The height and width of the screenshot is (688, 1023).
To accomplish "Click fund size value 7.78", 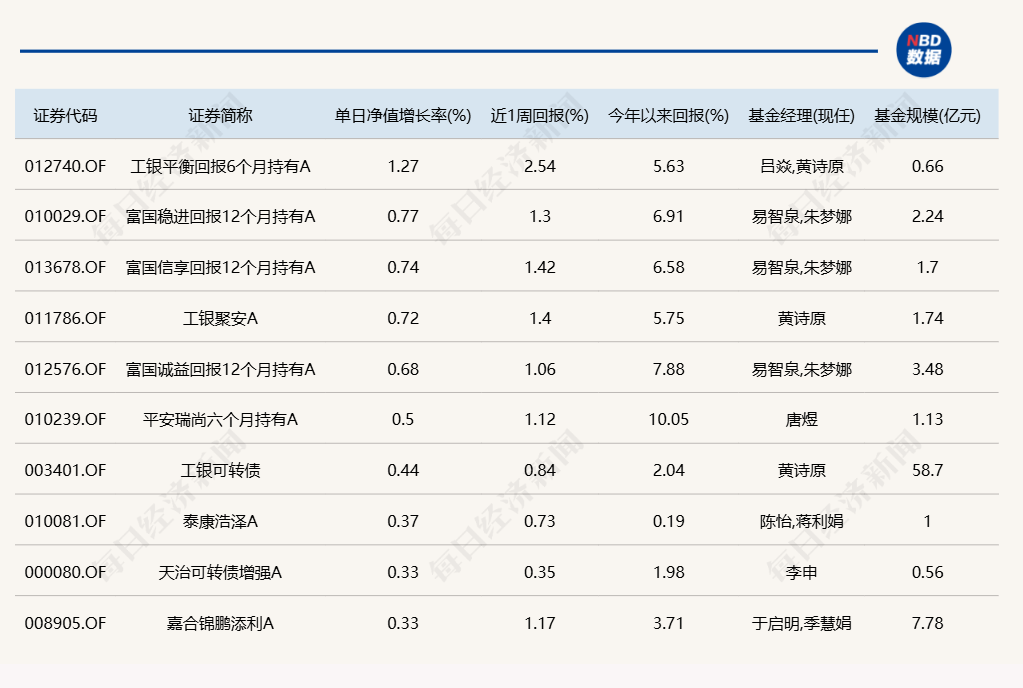I will 927,623.
